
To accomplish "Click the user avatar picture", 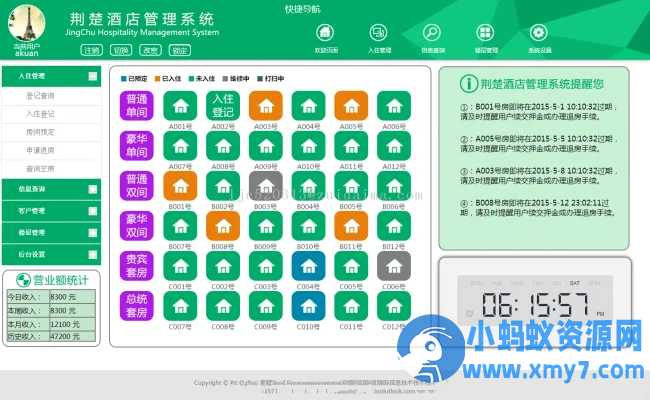I will 27,23.
